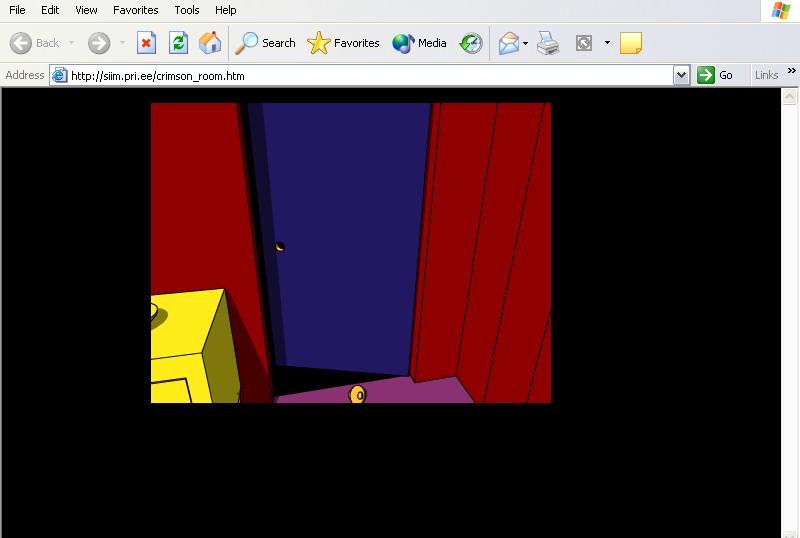Image resolution: width=800 pixels, height=538 pixels.
Task: Click the blue door in the game
Action: [344, 237]
